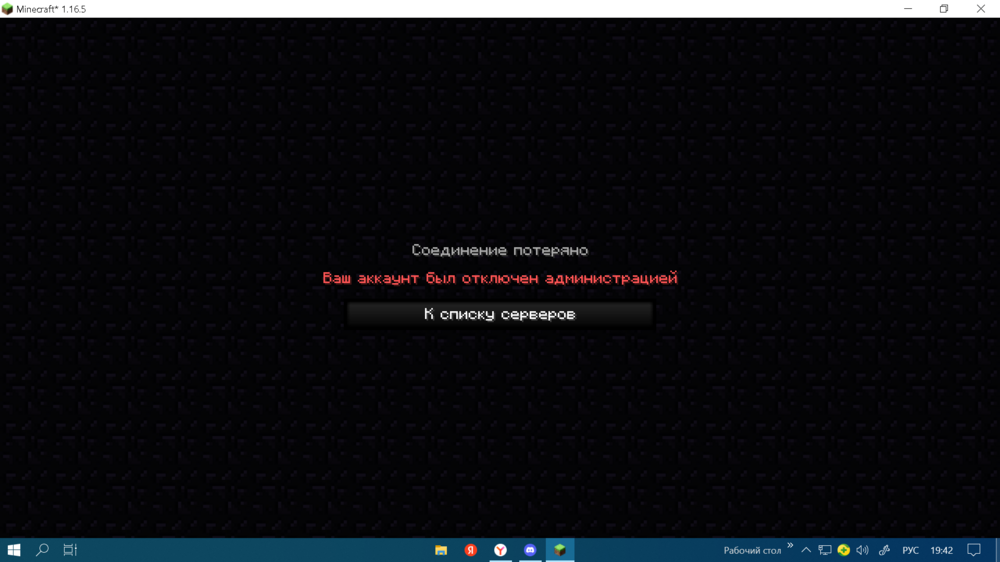This screenshot has height=562, width=1000.
Task: Open the pen/ink workspace tray icon
Action: [885, 550]
